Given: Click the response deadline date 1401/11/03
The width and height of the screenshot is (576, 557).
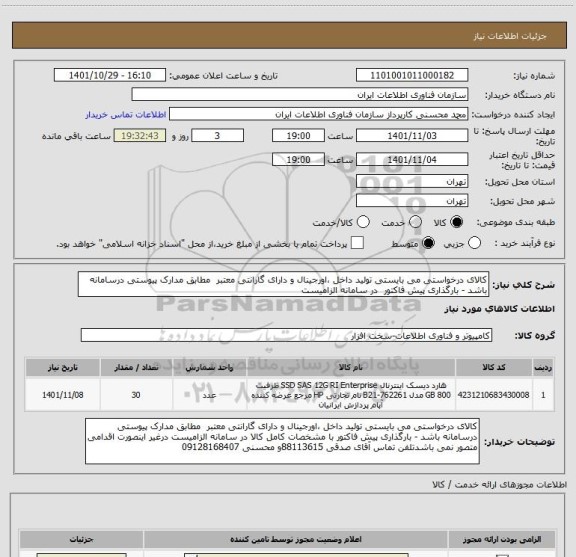Looking at the screenshot, I should (x=412, y=136).
